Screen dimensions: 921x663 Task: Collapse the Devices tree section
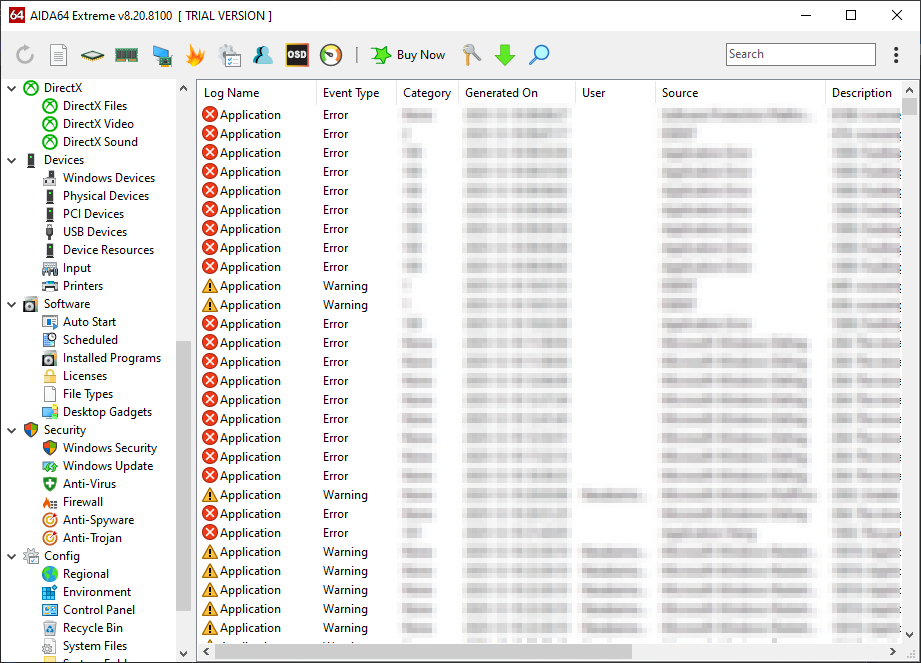point(11,160)
